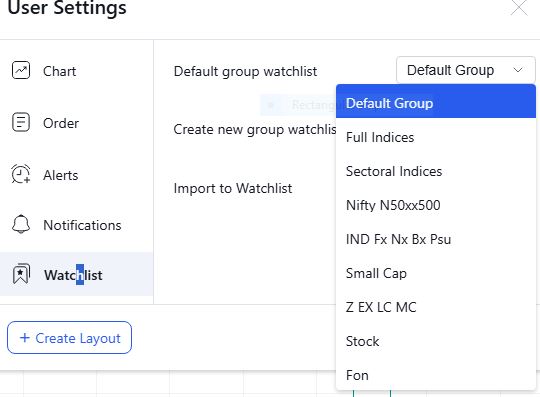This screenshot has height=397, width=540.
Task: Click the Chart settings icon
Action: click(21, 70)
